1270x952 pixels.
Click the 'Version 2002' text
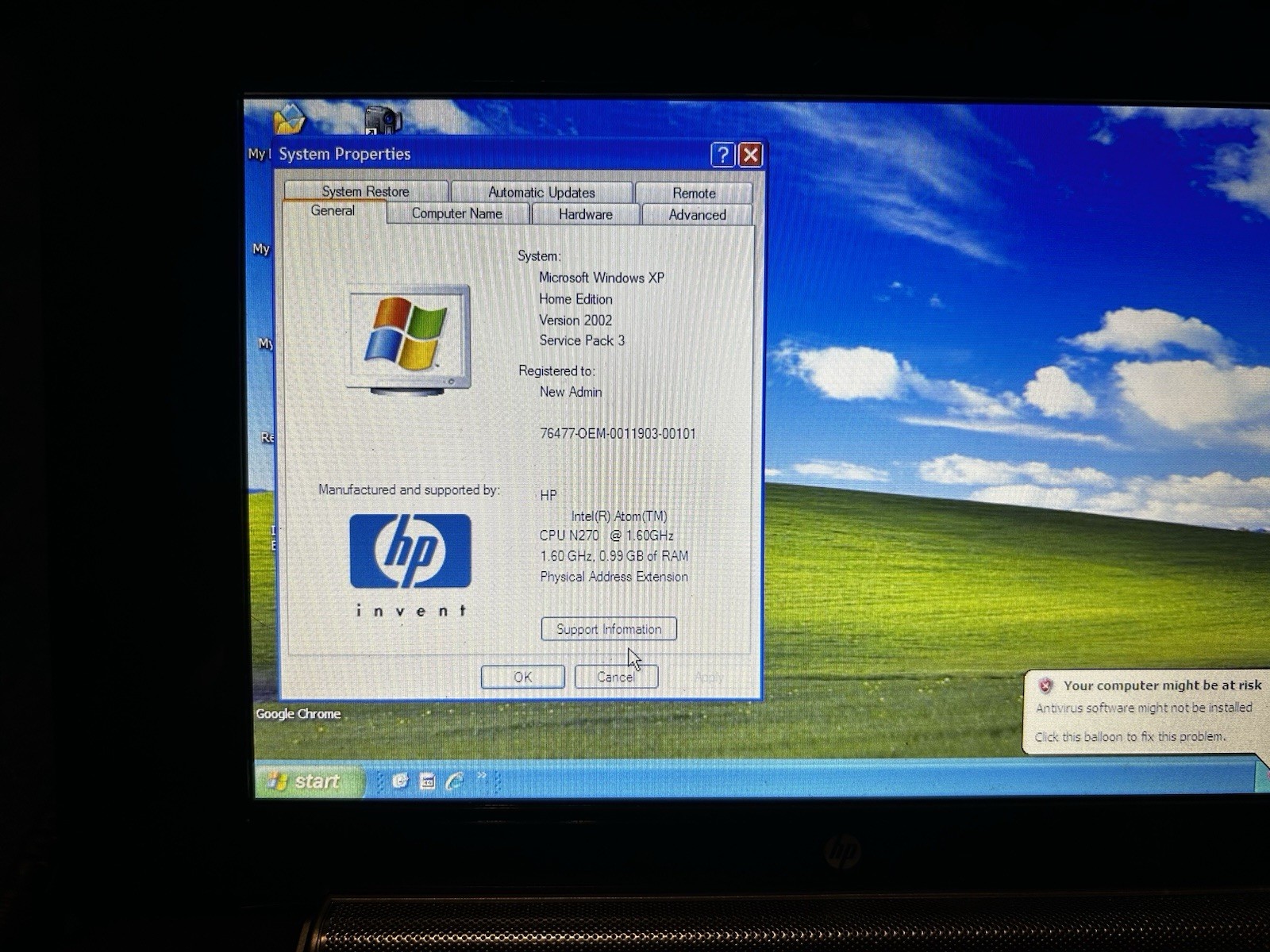[x=575, y=321]
